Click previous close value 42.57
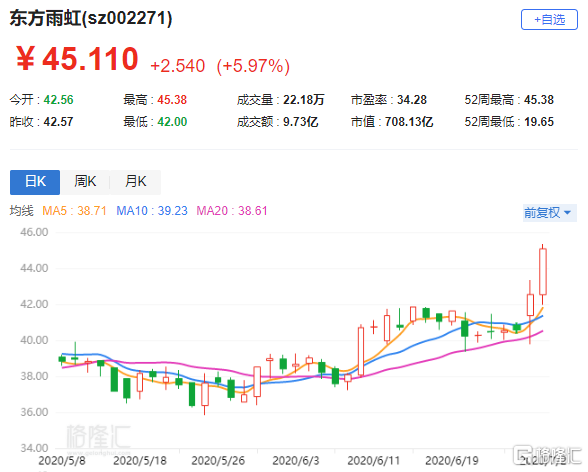 [58, 122]
